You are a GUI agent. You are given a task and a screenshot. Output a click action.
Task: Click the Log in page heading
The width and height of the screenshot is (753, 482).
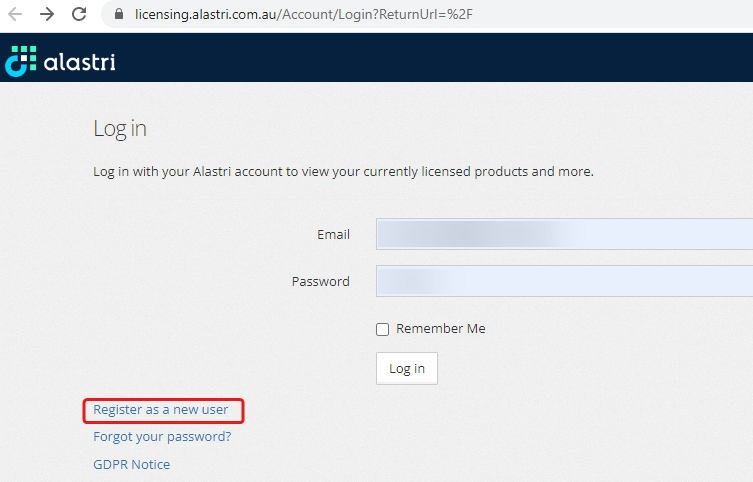120,129
